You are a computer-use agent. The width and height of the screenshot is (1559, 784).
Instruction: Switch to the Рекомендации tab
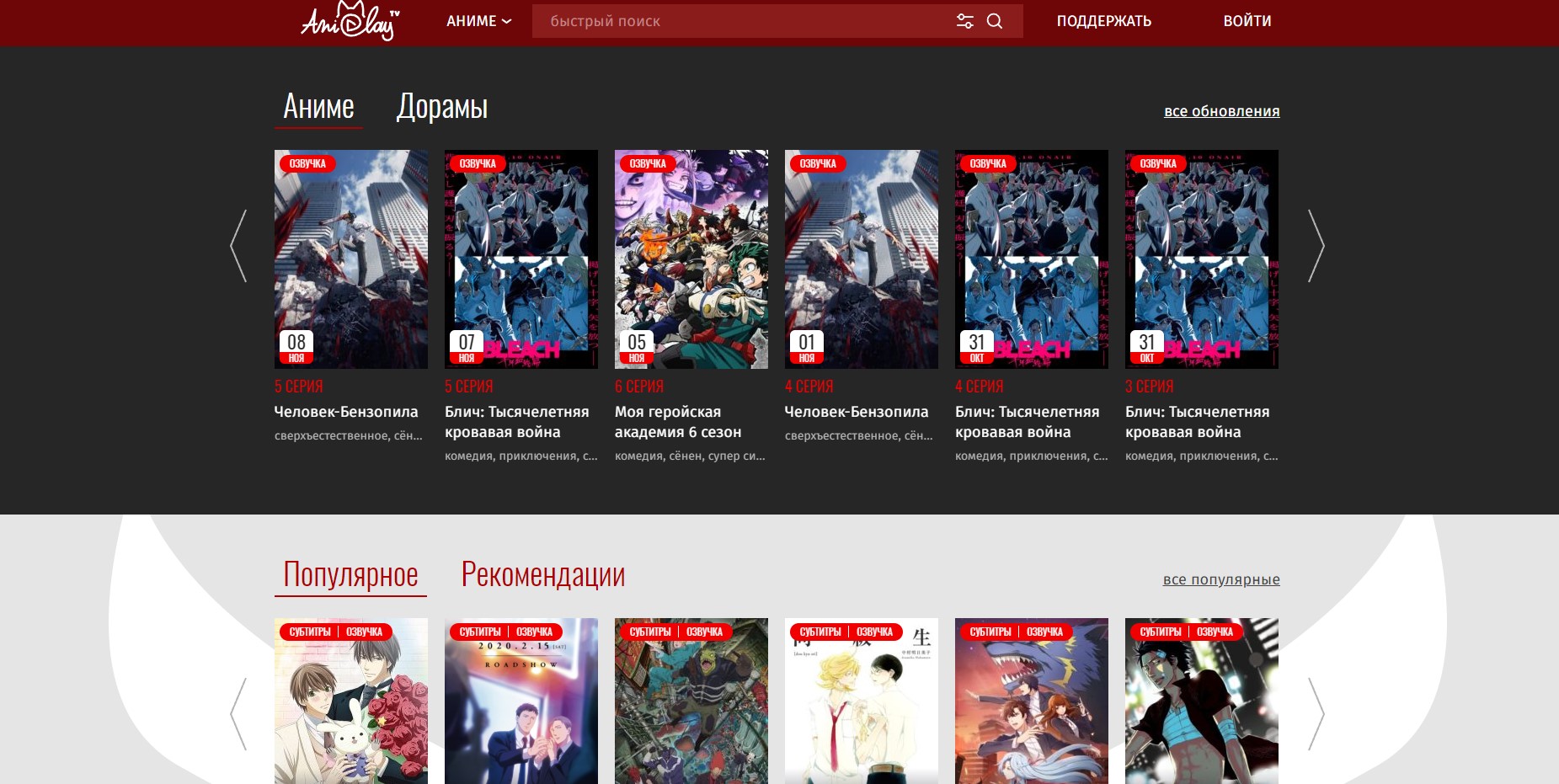point(543,575)
